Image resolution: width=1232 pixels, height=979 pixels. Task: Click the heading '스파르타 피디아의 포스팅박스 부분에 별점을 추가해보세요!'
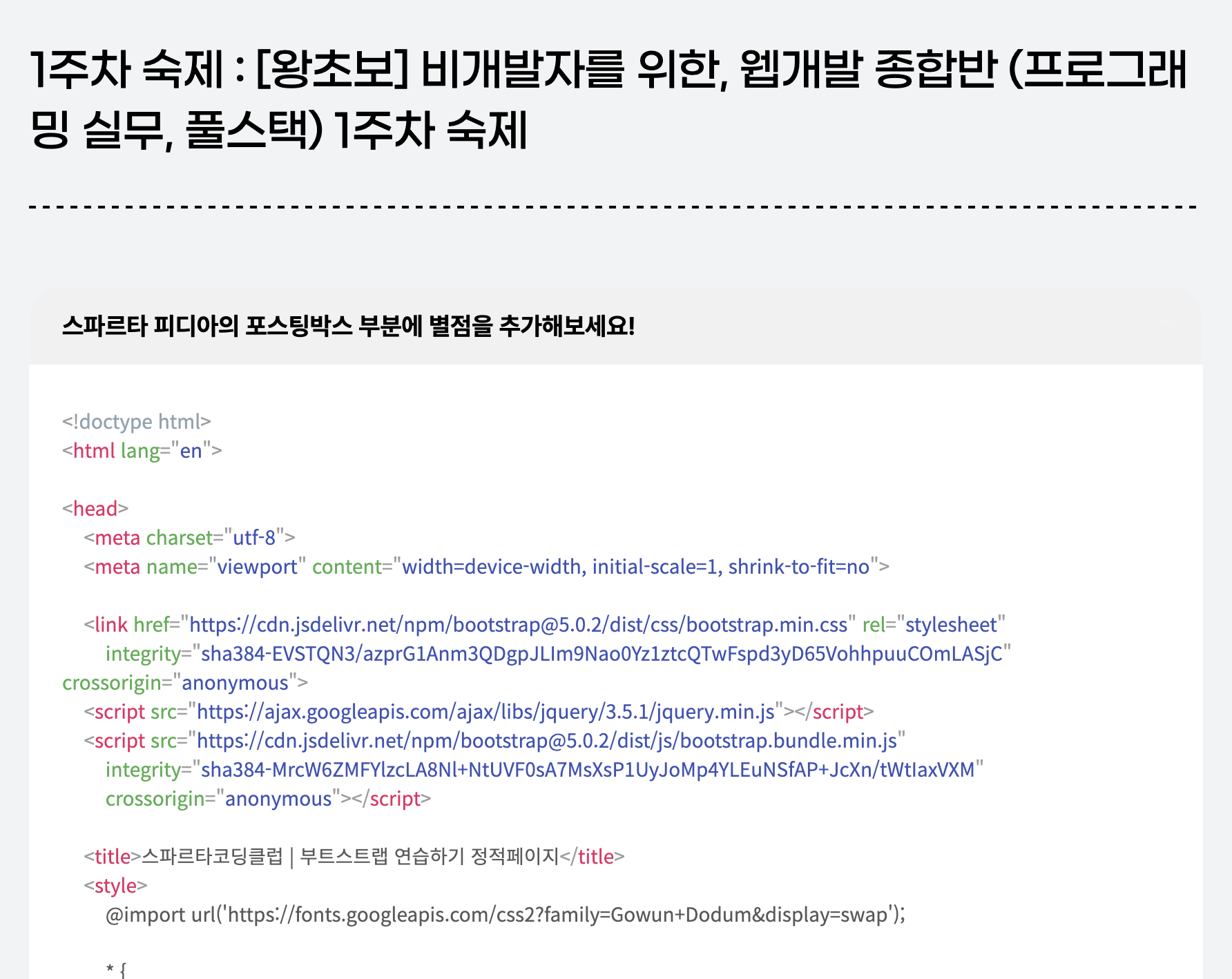[x=348, y=326]
